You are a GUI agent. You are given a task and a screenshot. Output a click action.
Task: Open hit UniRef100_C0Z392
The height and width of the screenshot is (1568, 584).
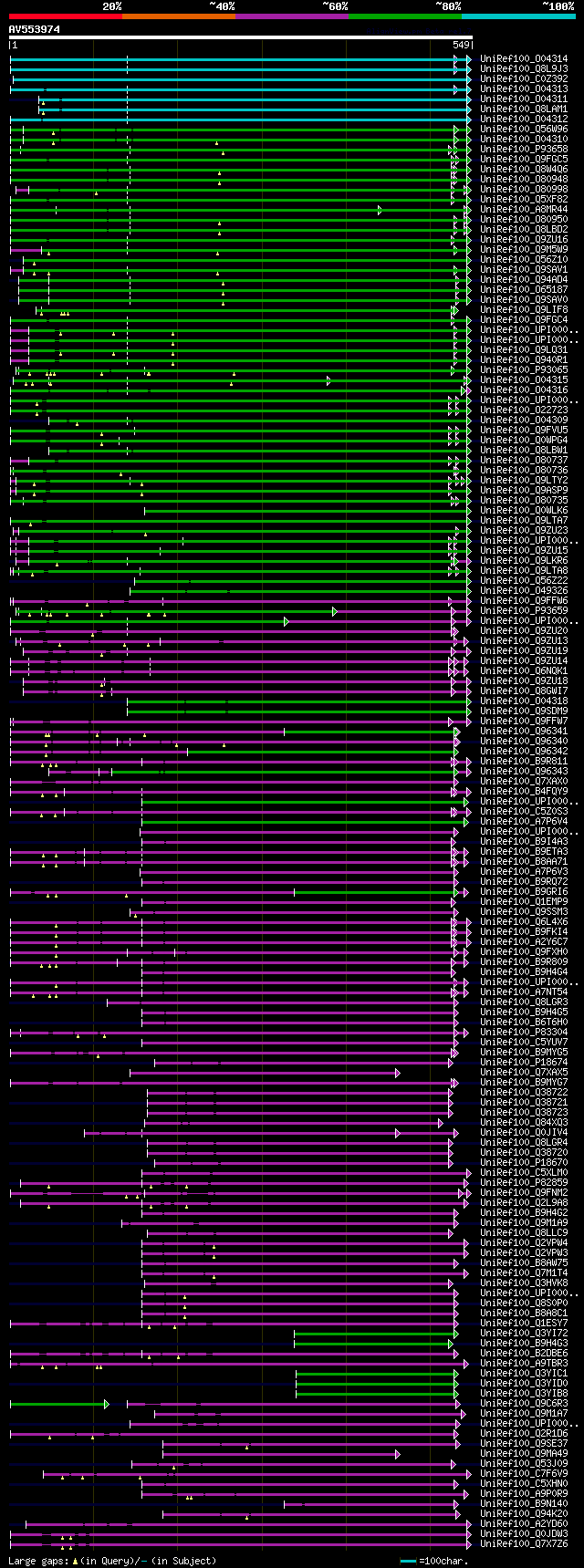click(524, 78)
